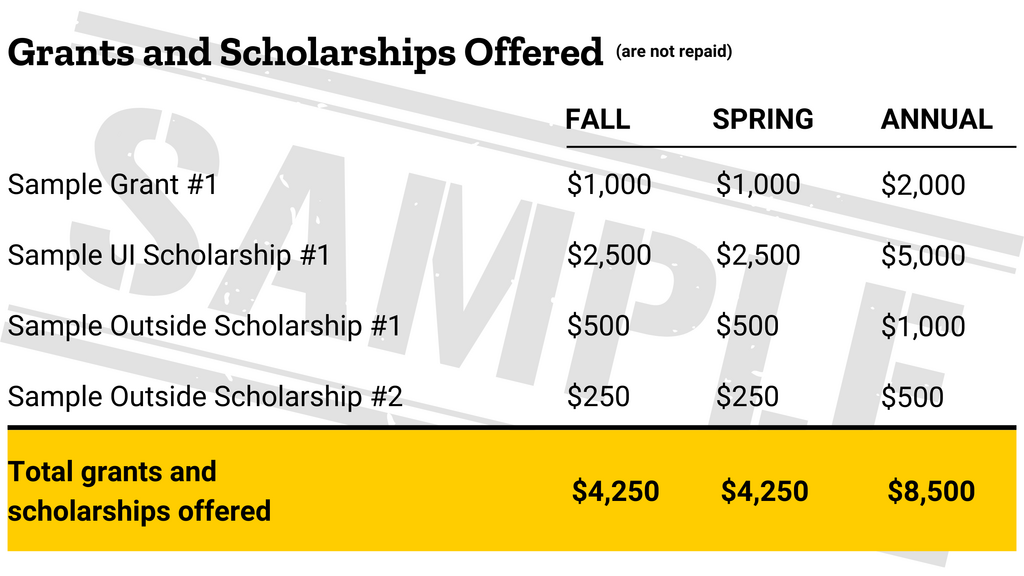This screenshot has height=576, width=1024.
Task: Select the FALL column header
Action: pos(598,120)
